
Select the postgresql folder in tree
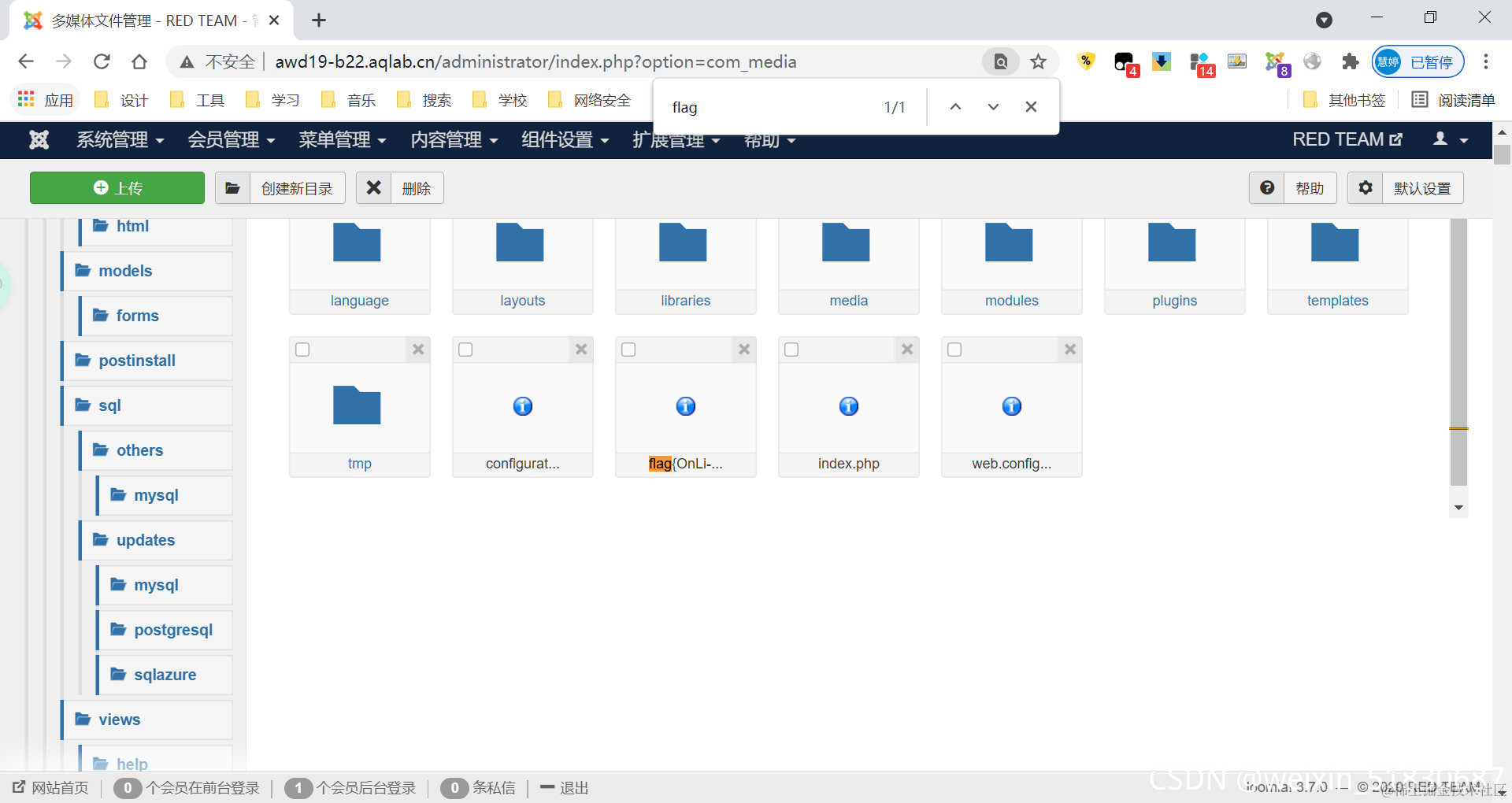click(165, 630)
